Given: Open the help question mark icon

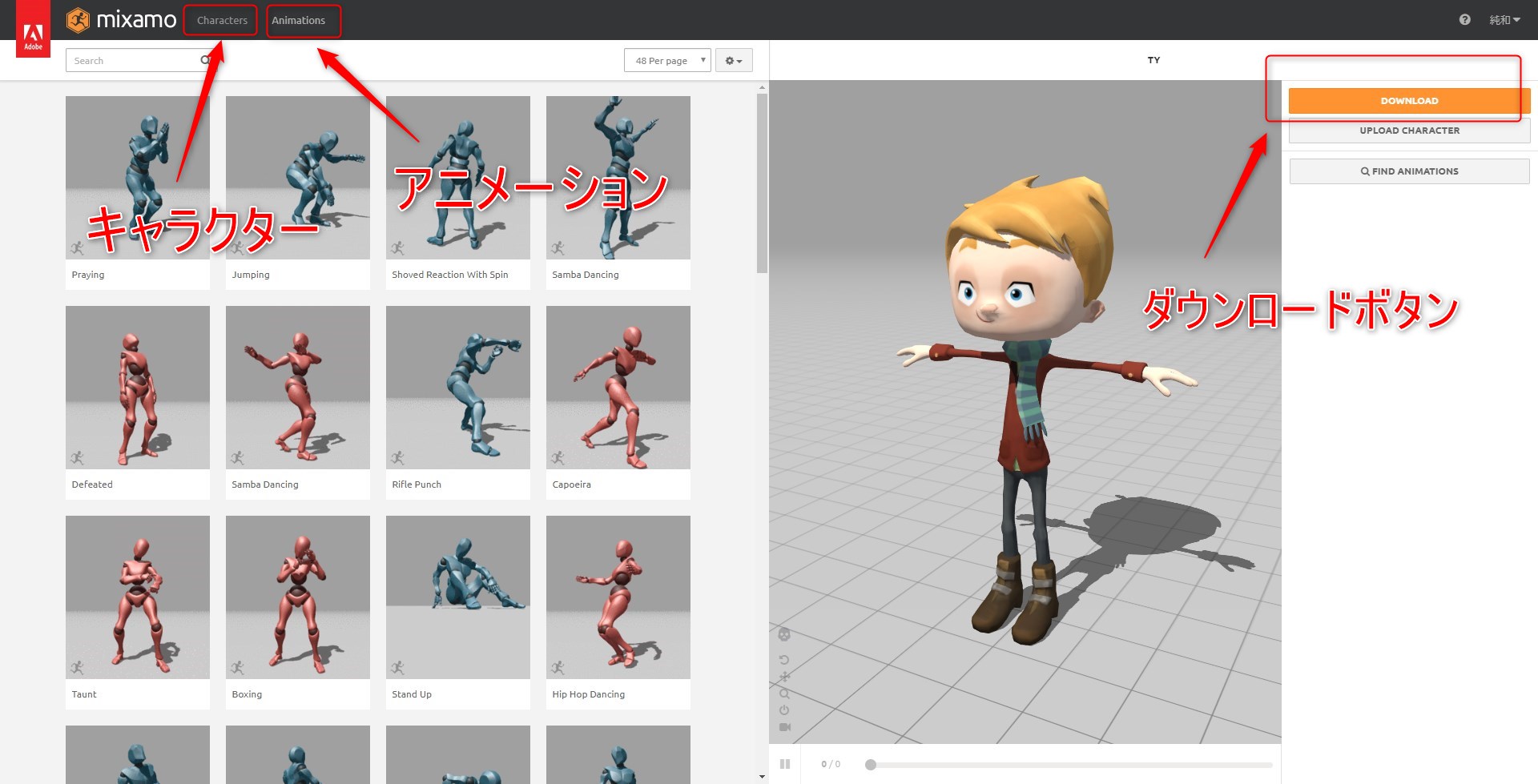Looking at the screenshot, I should click(x=1464, y=20).
